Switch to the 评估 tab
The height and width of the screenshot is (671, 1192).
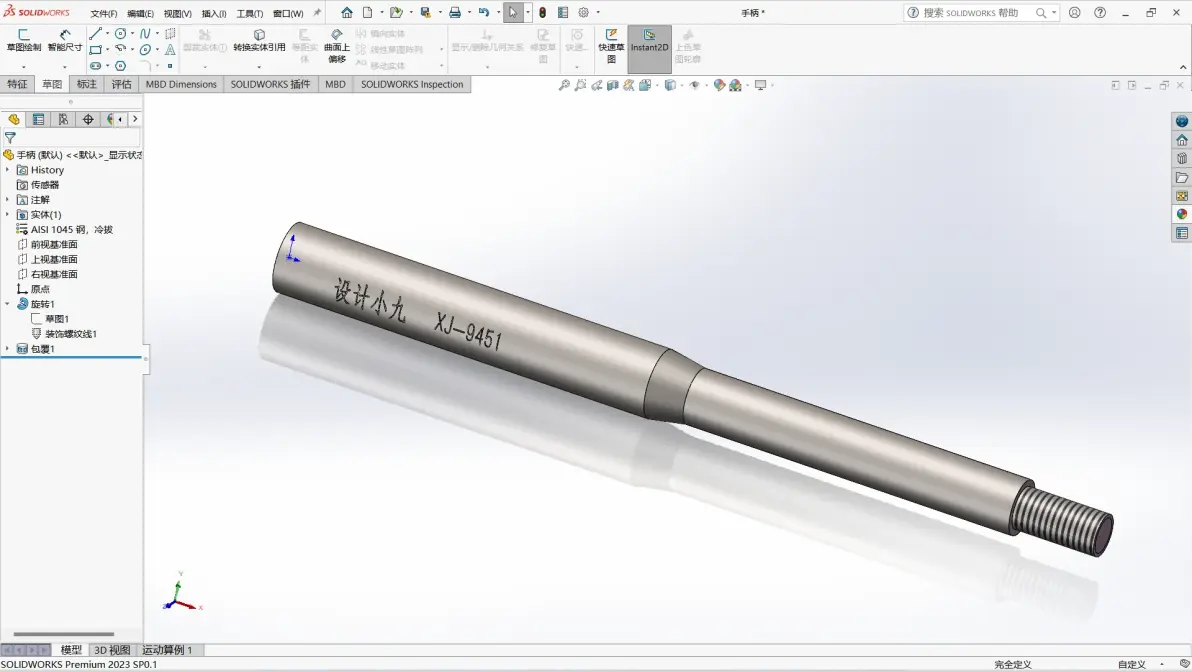click(122, 84)
